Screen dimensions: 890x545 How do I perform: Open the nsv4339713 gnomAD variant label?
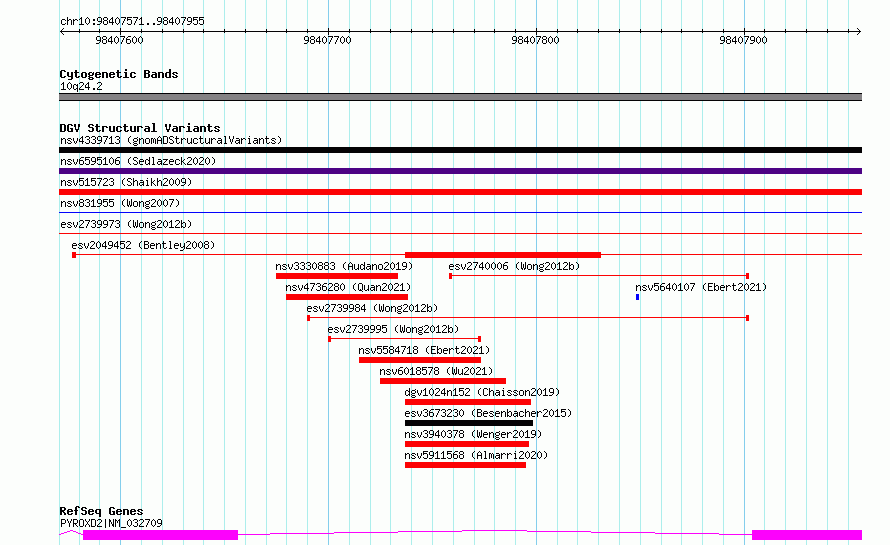coord(171,140)
